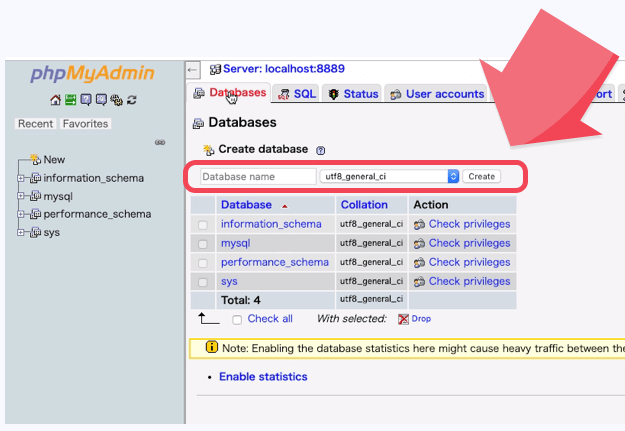This screenshot has width=625, height=431.
Task: Open the MySQL documentation icon
Action: [101, 100]
